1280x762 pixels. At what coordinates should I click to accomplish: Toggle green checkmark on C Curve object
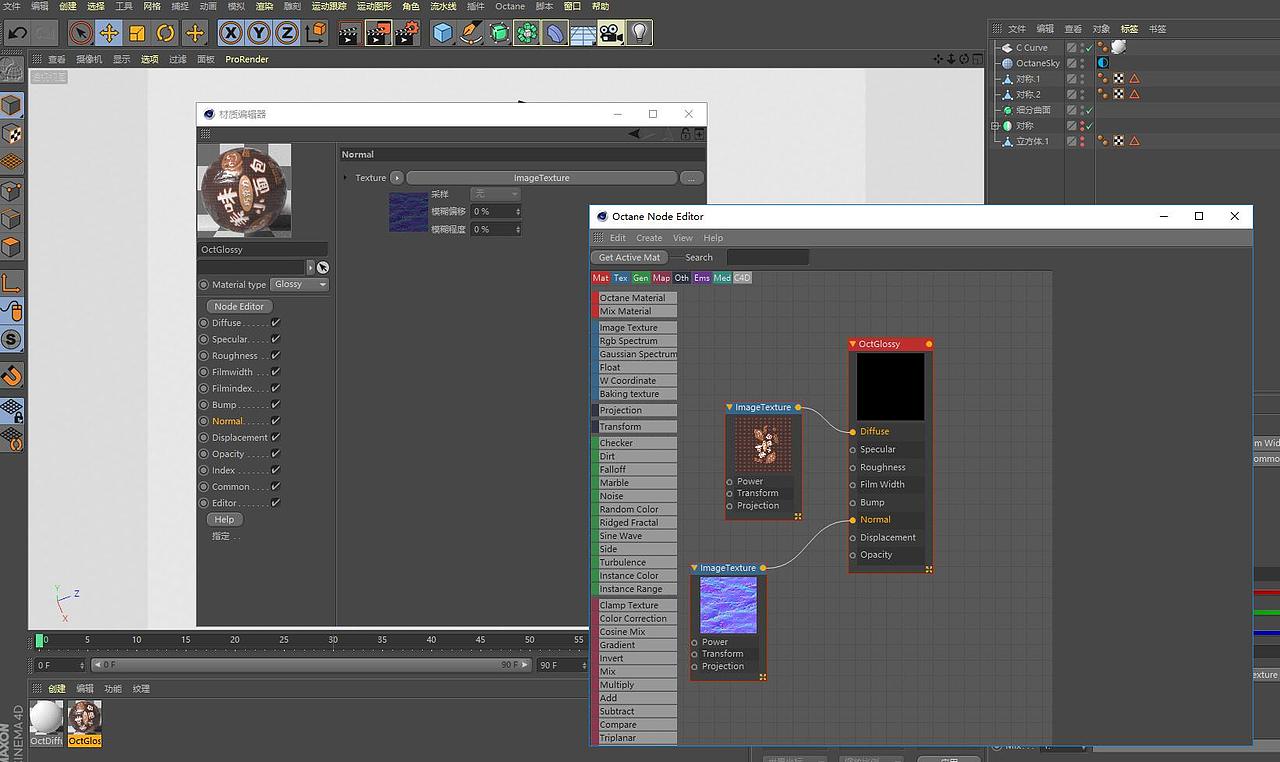[1089, 47]
